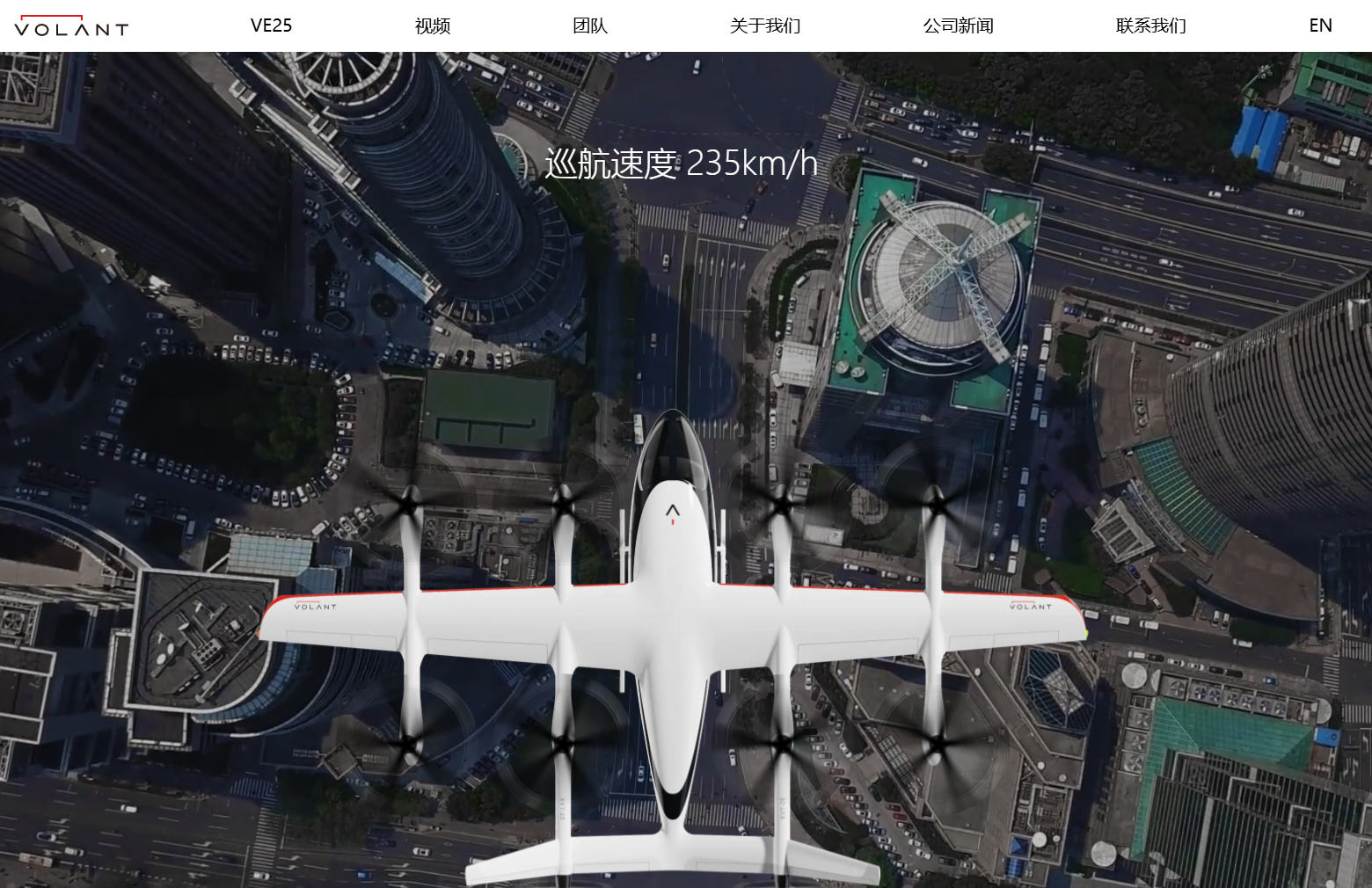The width and height of the screenshot is (1372, 888).
Task: Open the VE25 menu item
Action: [x=271, y=25]
